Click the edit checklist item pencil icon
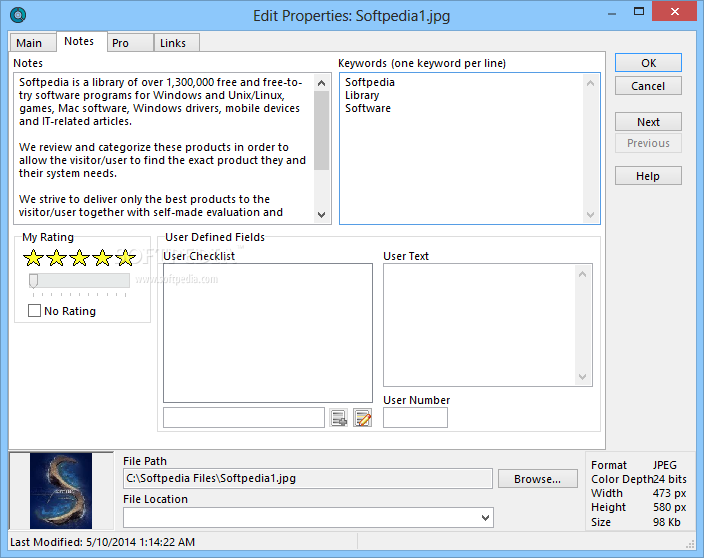The width and height of the screenshot is (704, 558). tap(362, 417)
